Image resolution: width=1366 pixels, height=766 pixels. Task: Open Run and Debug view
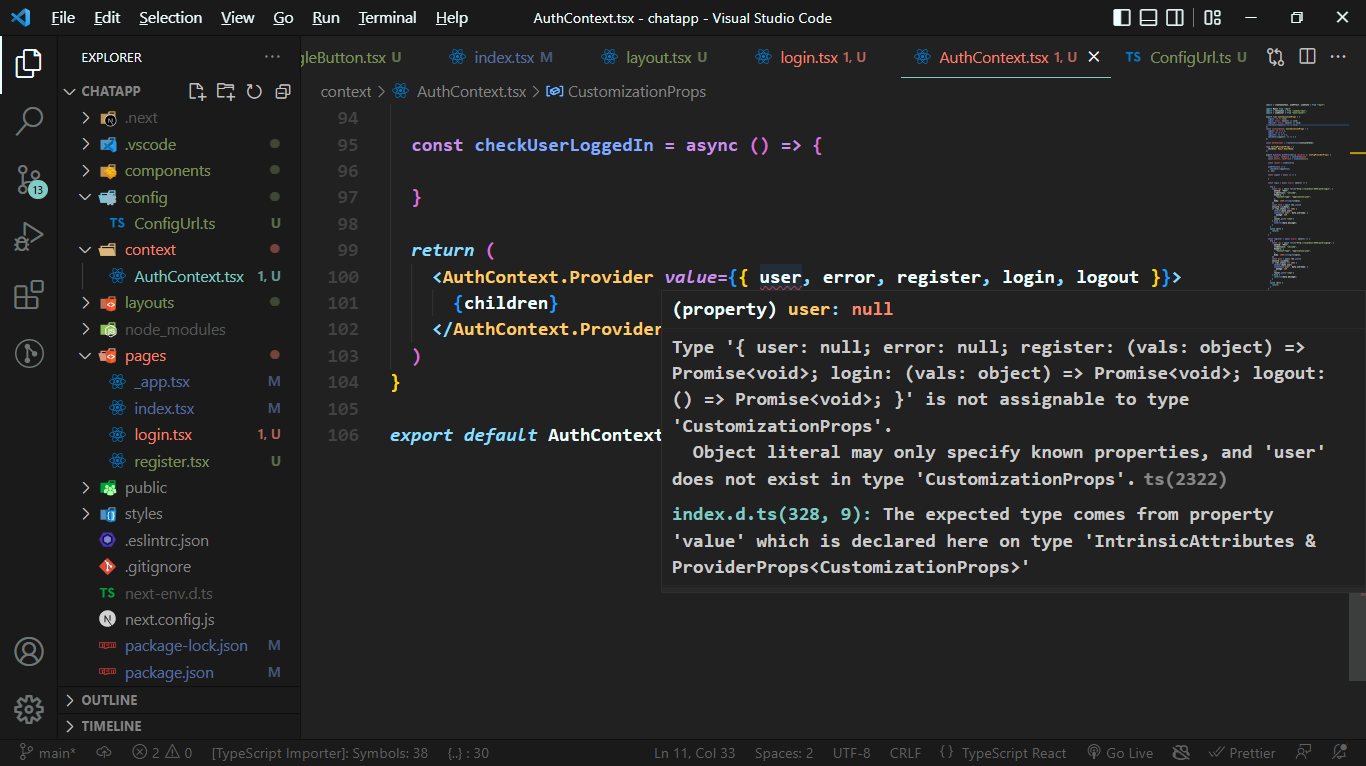tap(29, 238)
